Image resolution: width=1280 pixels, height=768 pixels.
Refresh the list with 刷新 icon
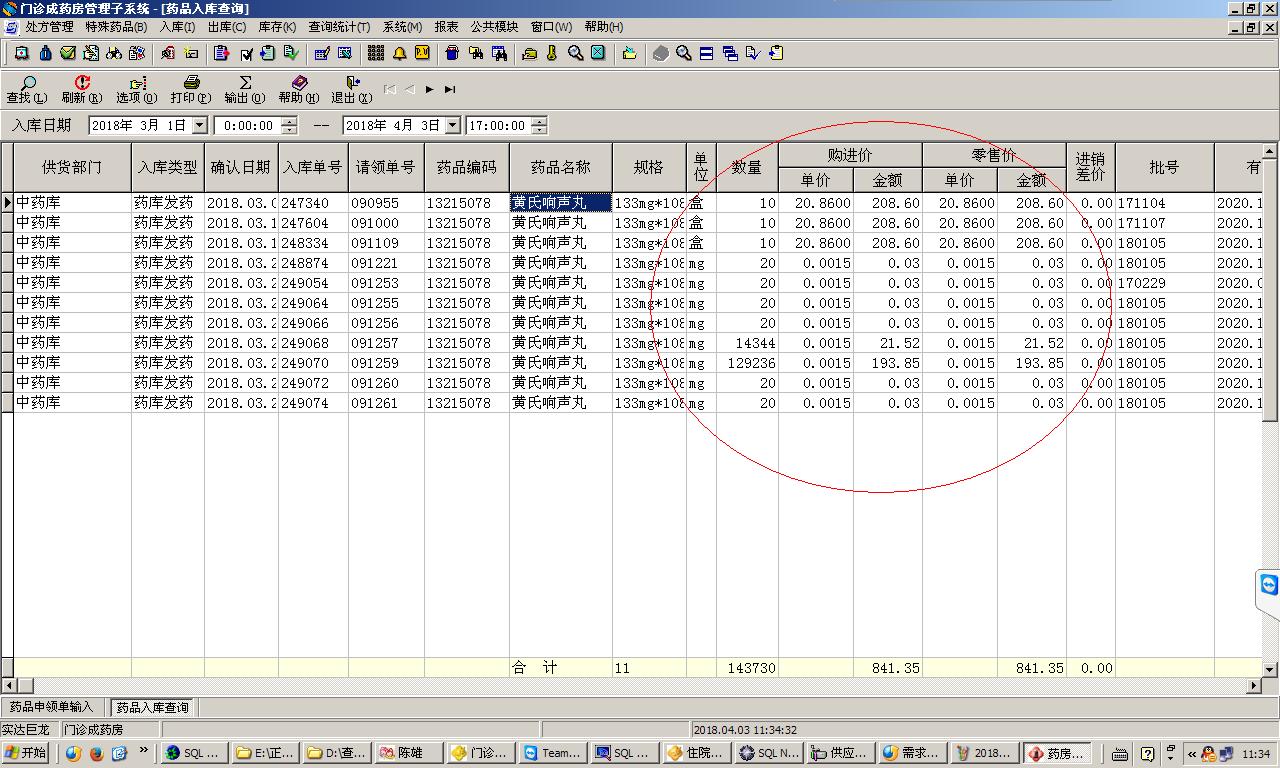pos(81,84)
